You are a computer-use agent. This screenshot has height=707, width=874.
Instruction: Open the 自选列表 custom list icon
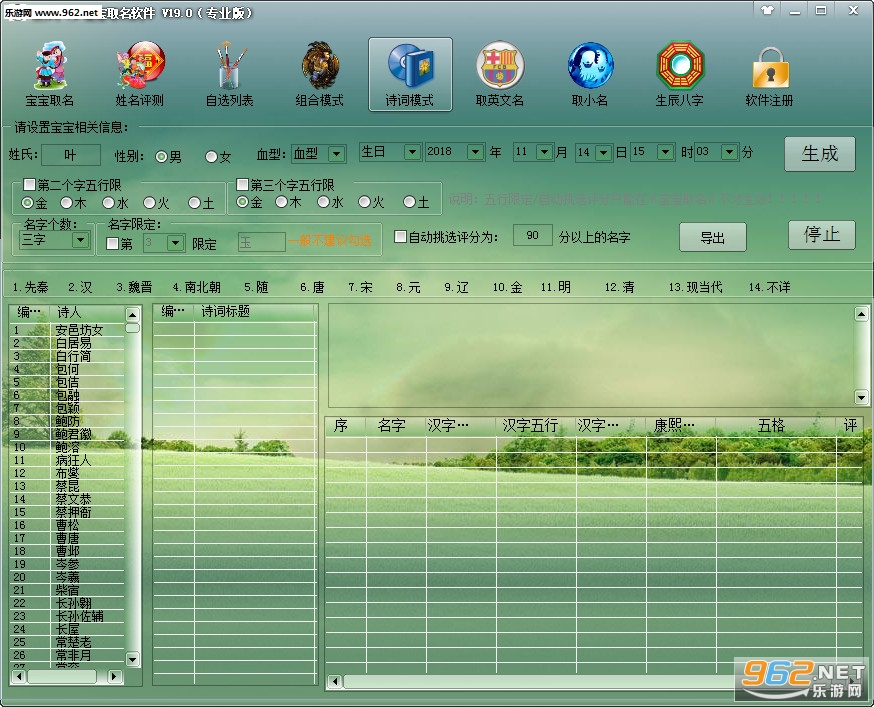pos(230,74)
